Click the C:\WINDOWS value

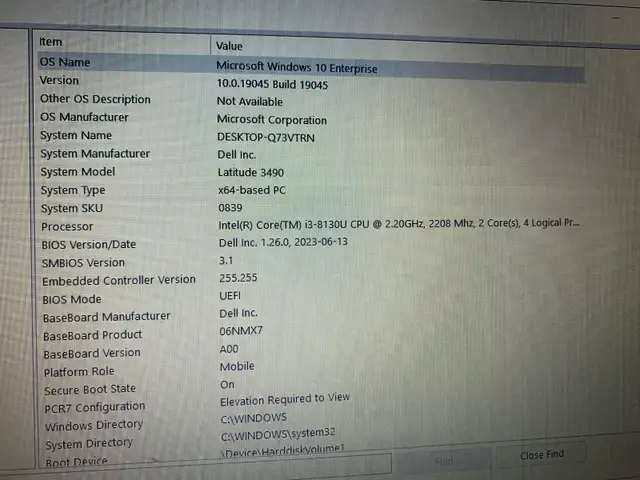click(253, 418)
